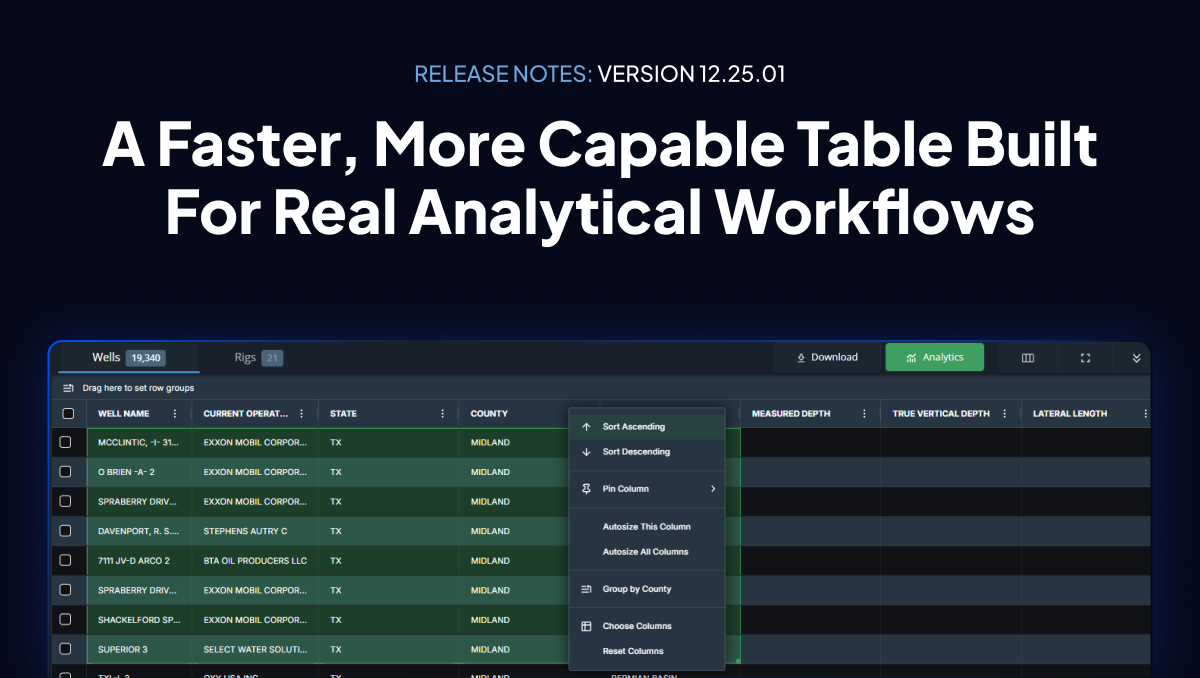1200x678 pixels.
Task: Click the column layout icon in the toolbar
Action: coord(1027,357)
